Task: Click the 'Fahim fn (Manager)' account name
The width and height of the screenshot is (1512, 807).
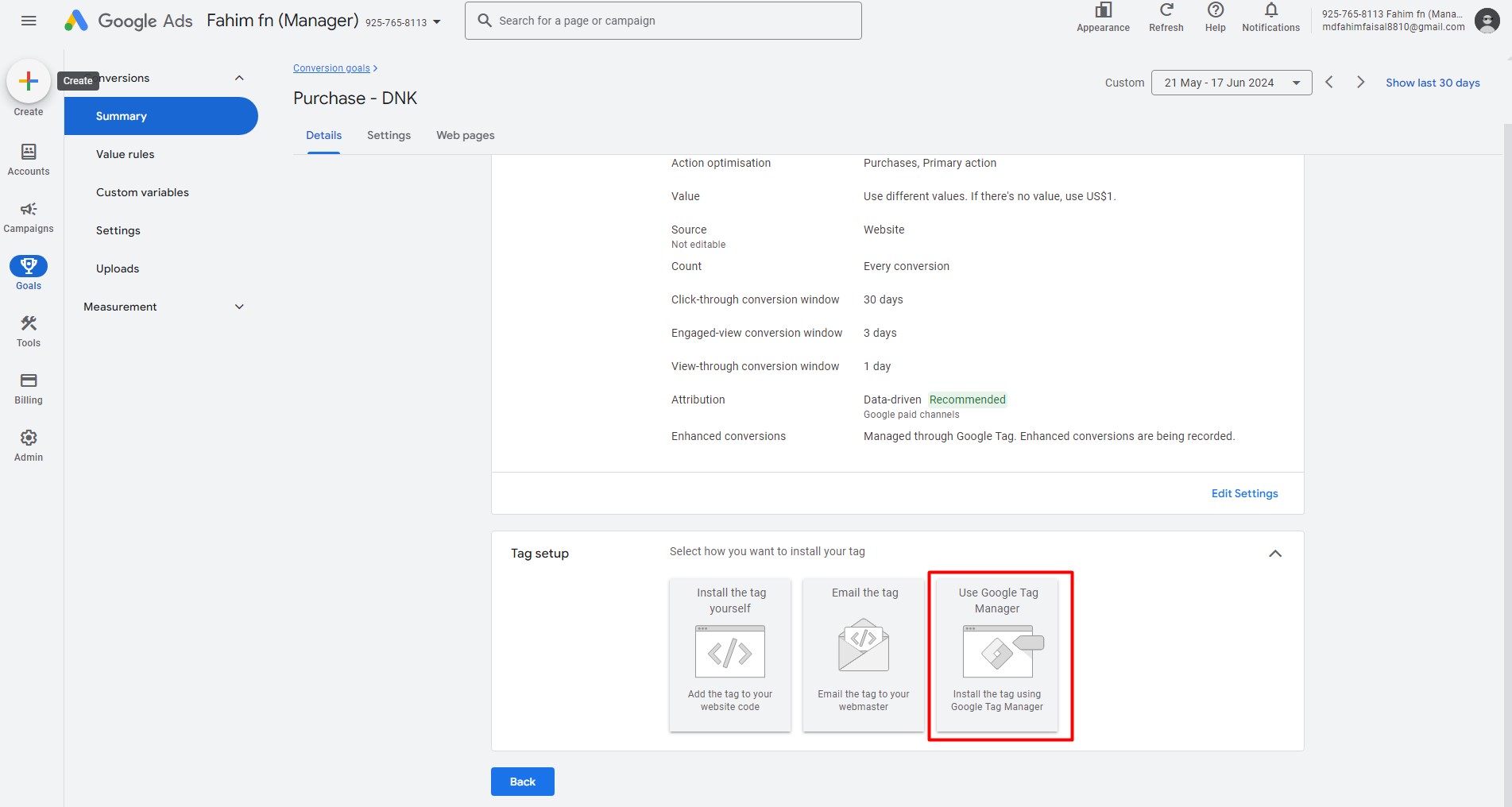Action: pos(283,21)
